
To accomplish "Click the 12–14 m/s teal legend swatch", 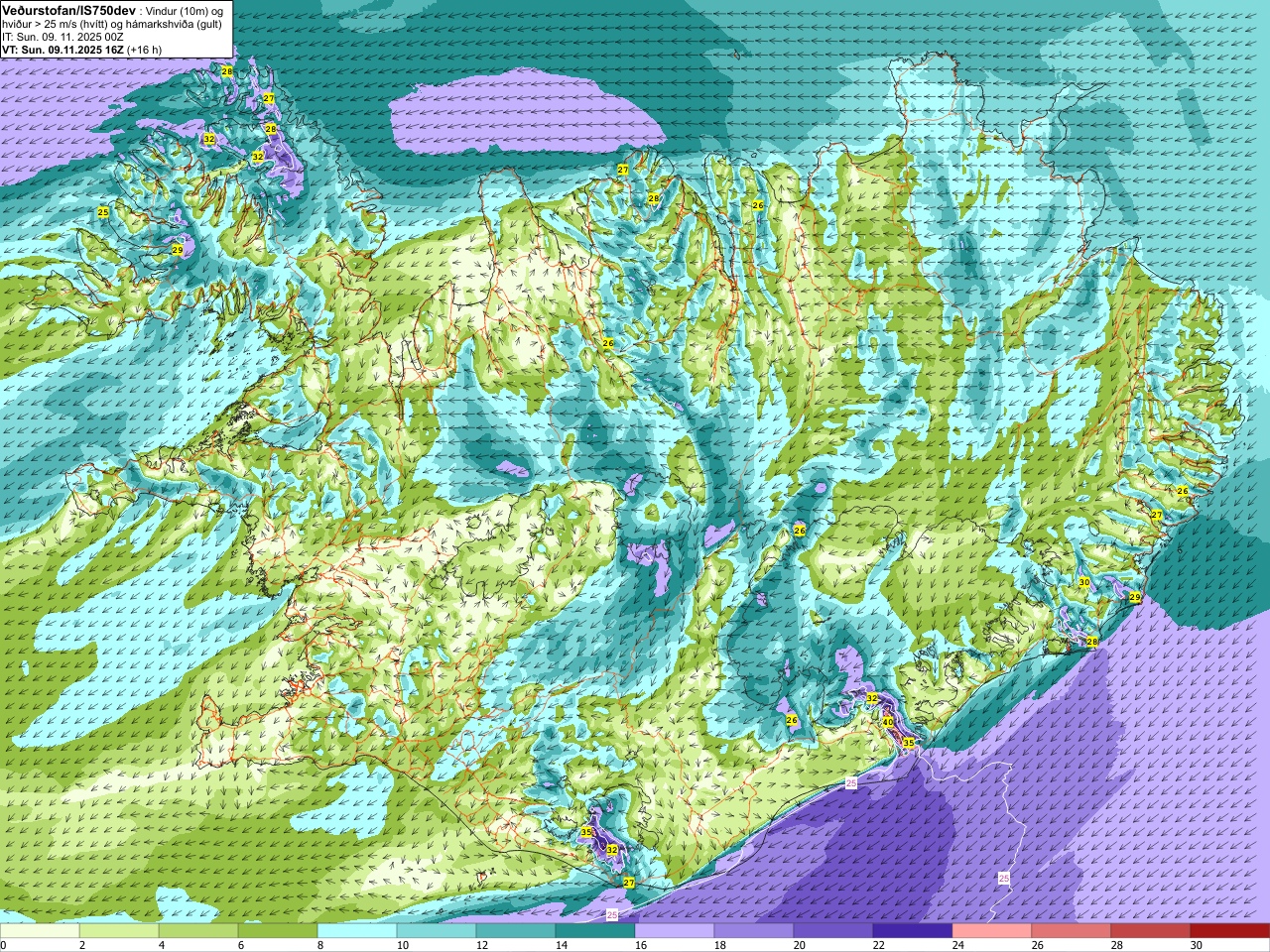I will [x=516, y=931].
